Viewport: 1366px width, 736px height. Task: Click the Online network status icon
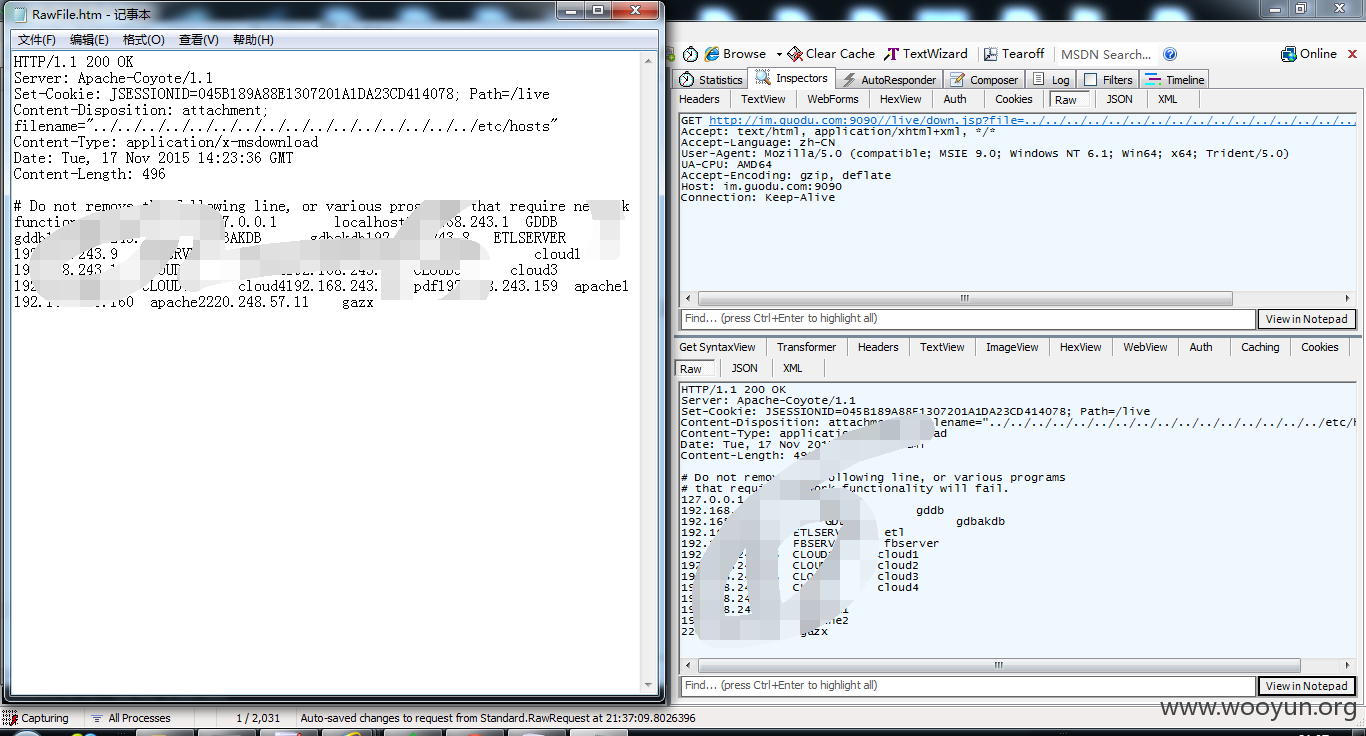pyautogui.click(x=1289, y=54)
